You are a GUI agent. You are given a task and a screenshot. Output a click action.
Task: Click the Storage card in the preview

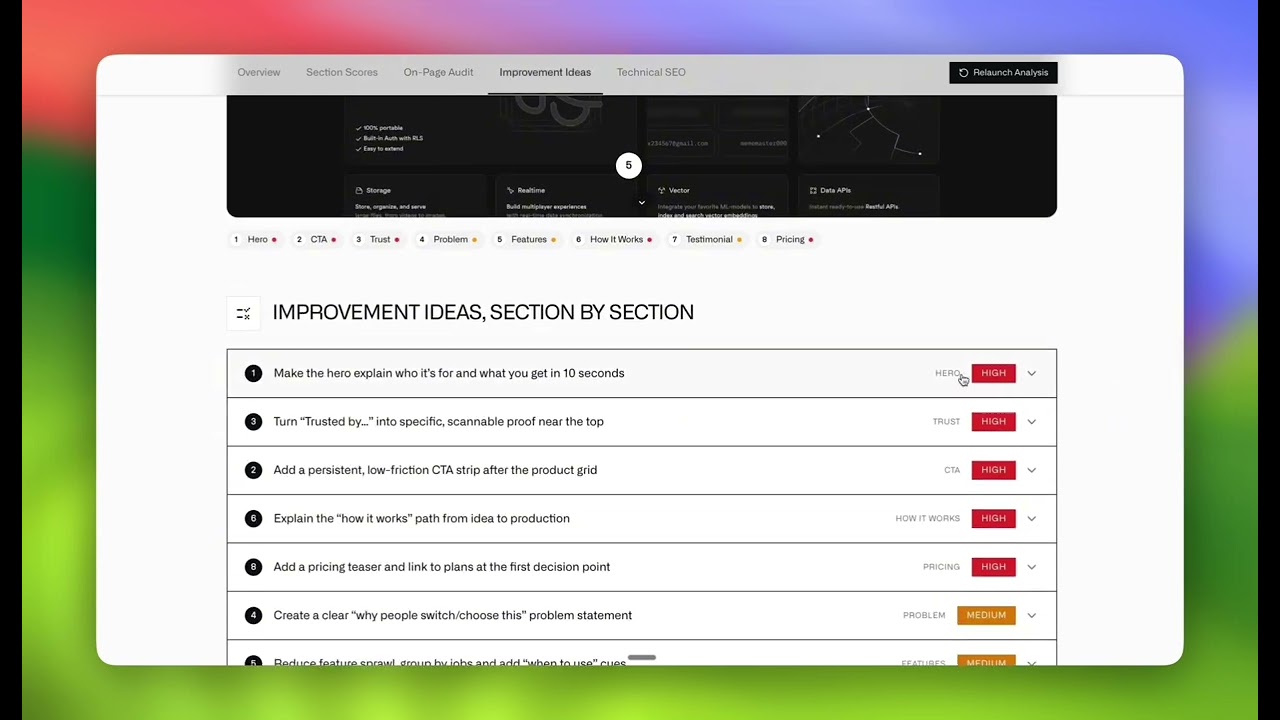pos(415,198)
